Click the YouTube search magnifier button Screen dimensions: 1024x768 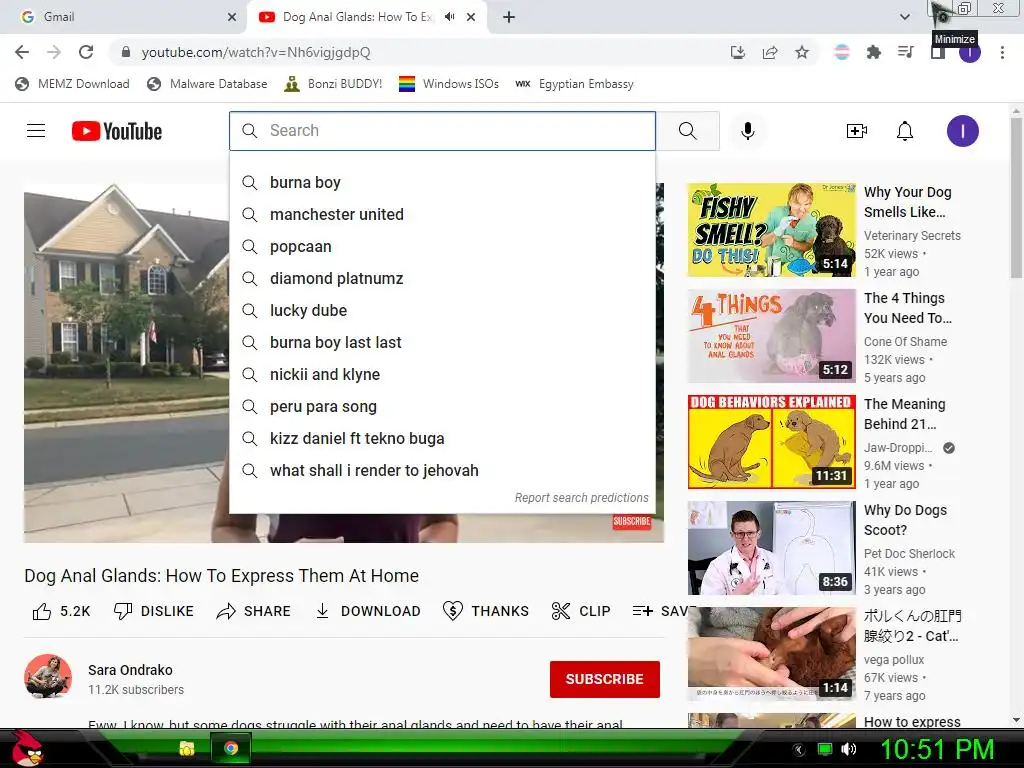point(688,131)
